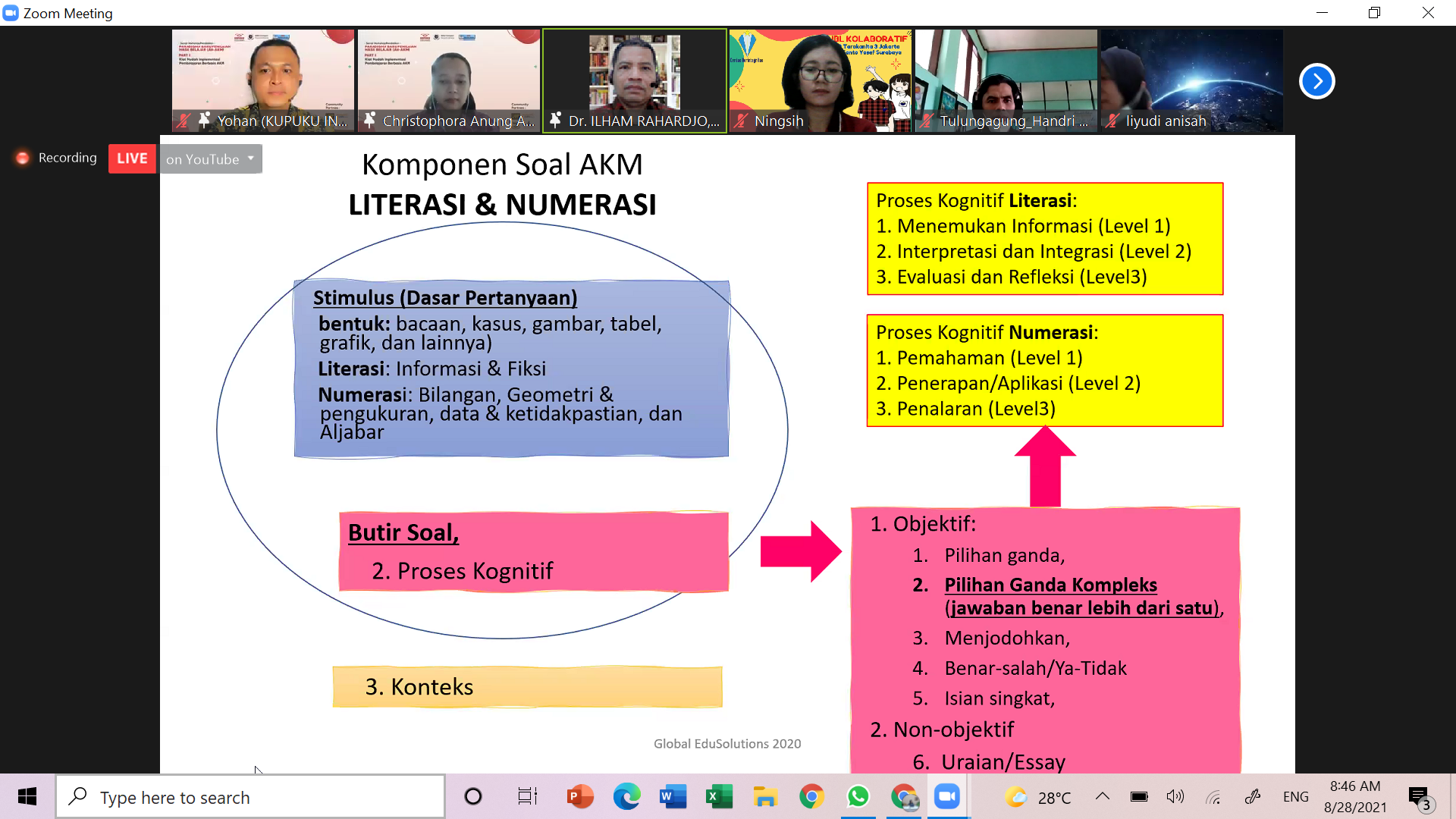Open Microsoft Edge from the taskbar
Viewport: 1456px width, 819px height.
tap(626, 796)
